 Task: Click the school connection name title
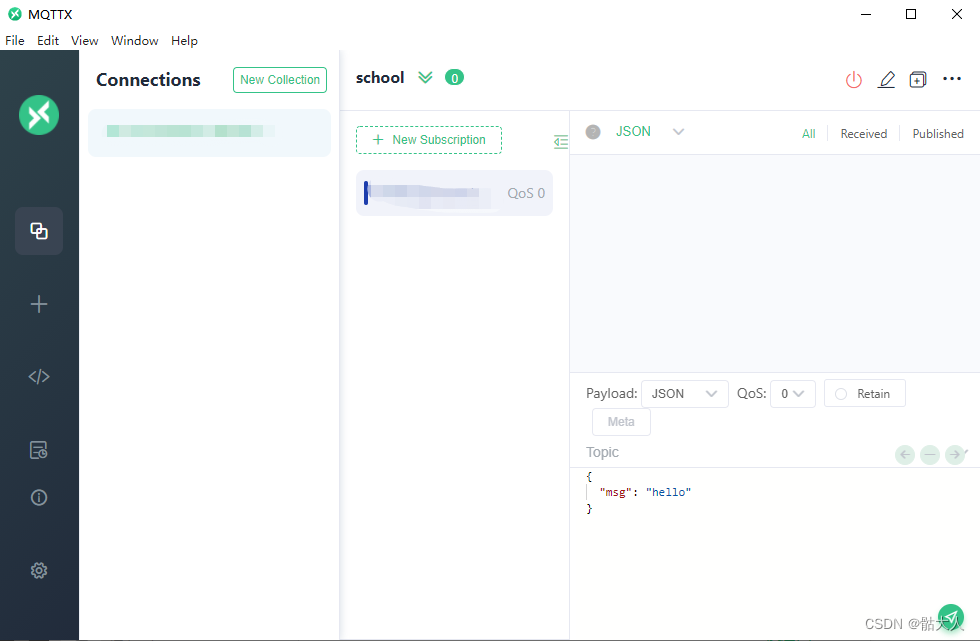380,77
